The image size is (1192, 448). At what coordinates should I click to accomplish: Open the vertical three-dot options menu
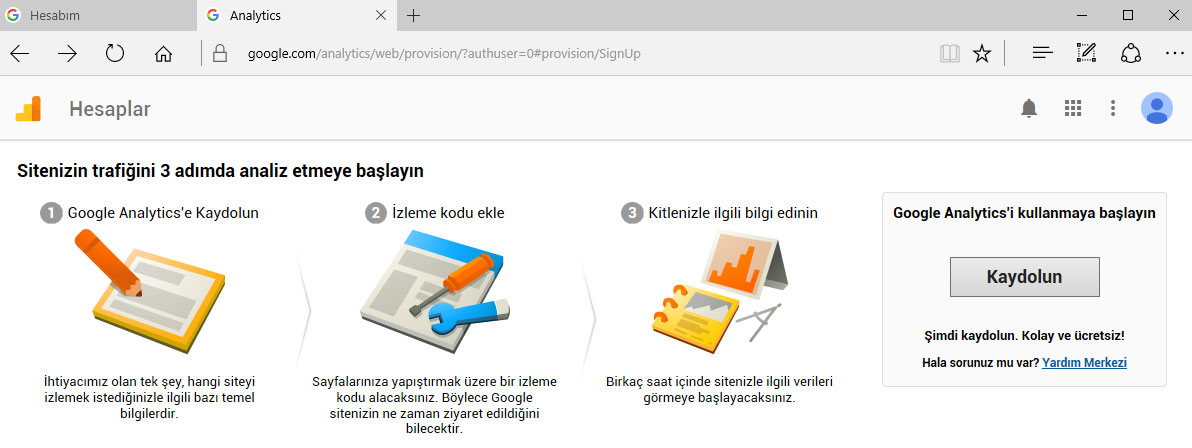click(1113, 109)
